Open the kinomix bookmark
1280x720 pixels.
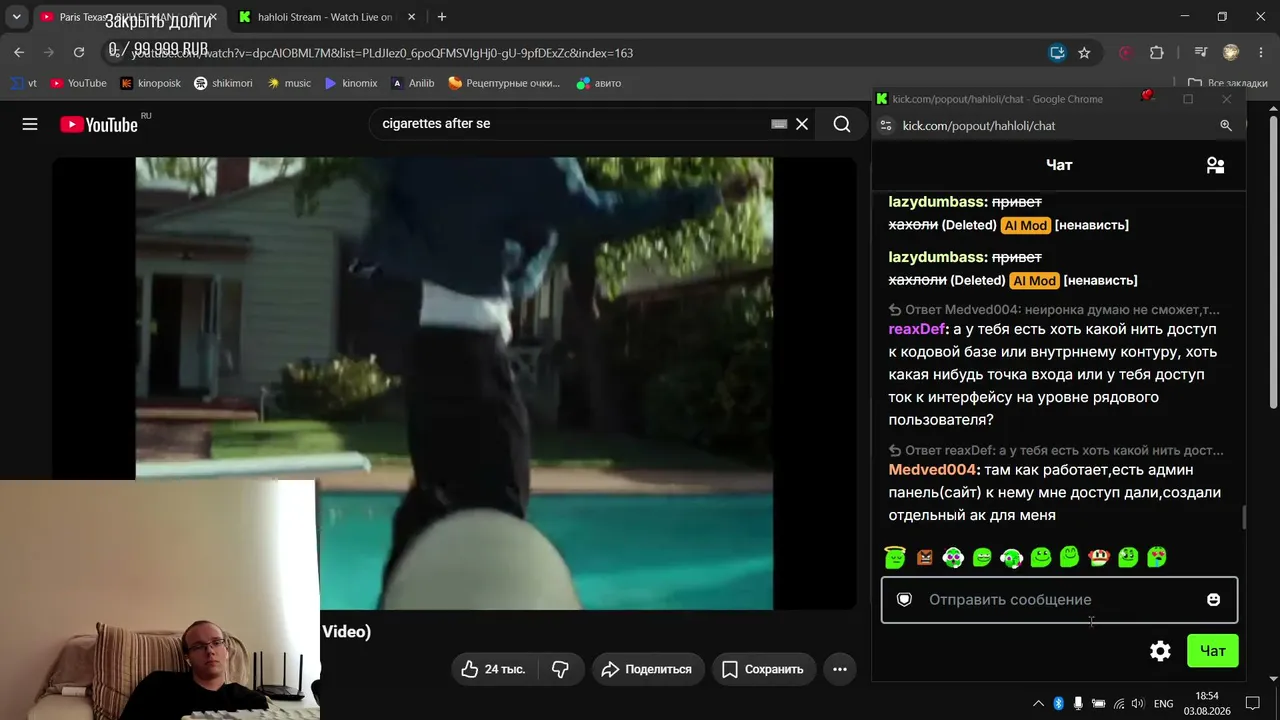(x=351, y=83)
